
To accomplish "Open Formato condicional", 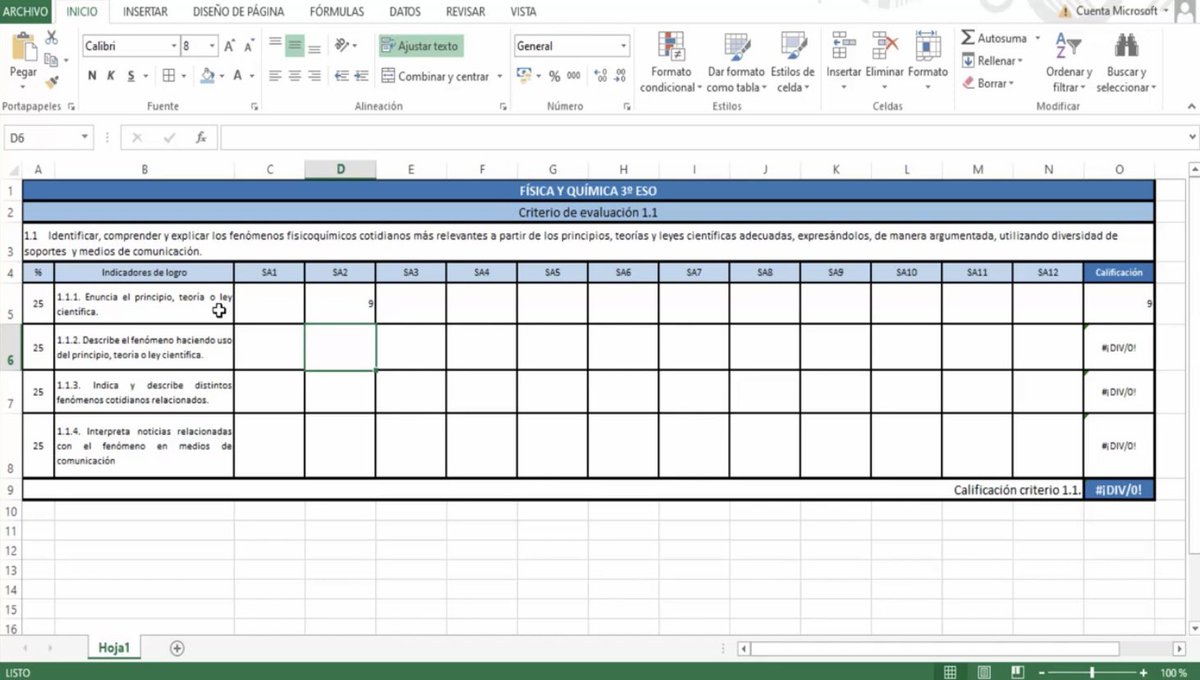I will [671, 61].
